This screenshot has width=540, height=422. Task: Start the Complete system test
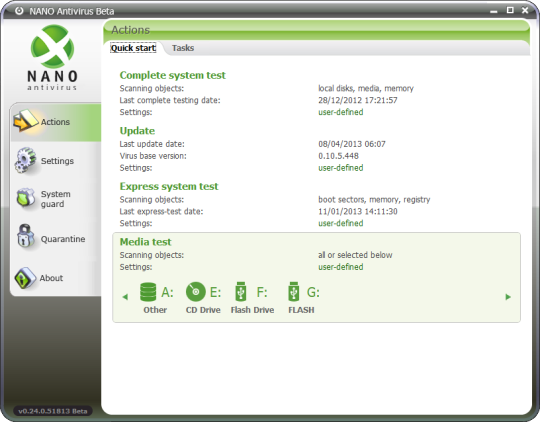click(173, 75)
